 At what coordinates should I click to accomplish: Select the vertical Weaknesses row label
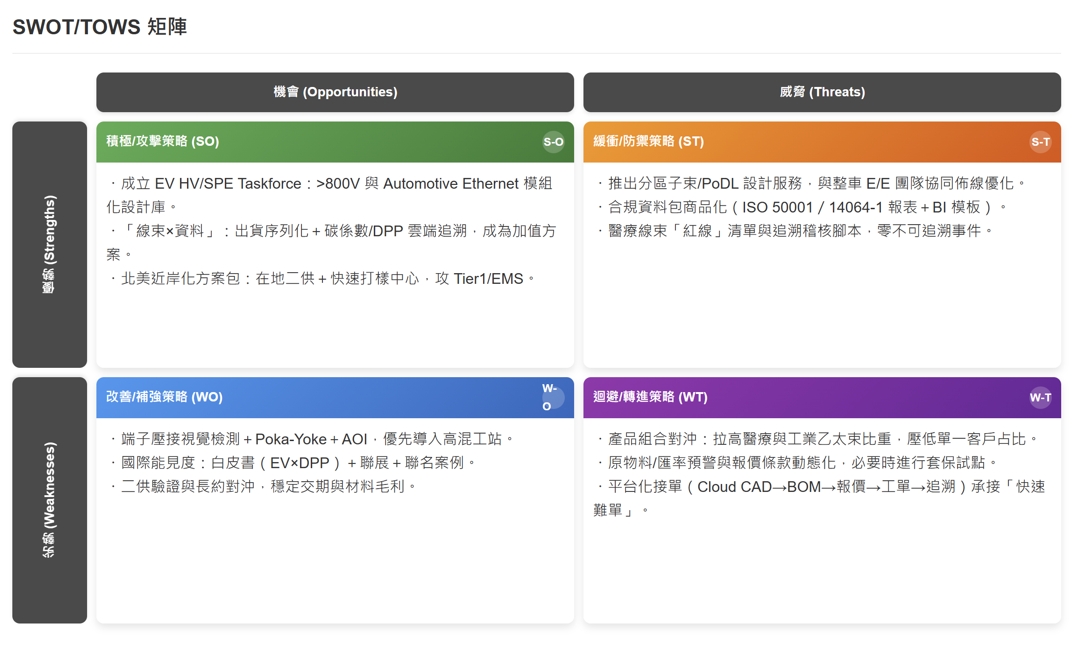point(49,500)
